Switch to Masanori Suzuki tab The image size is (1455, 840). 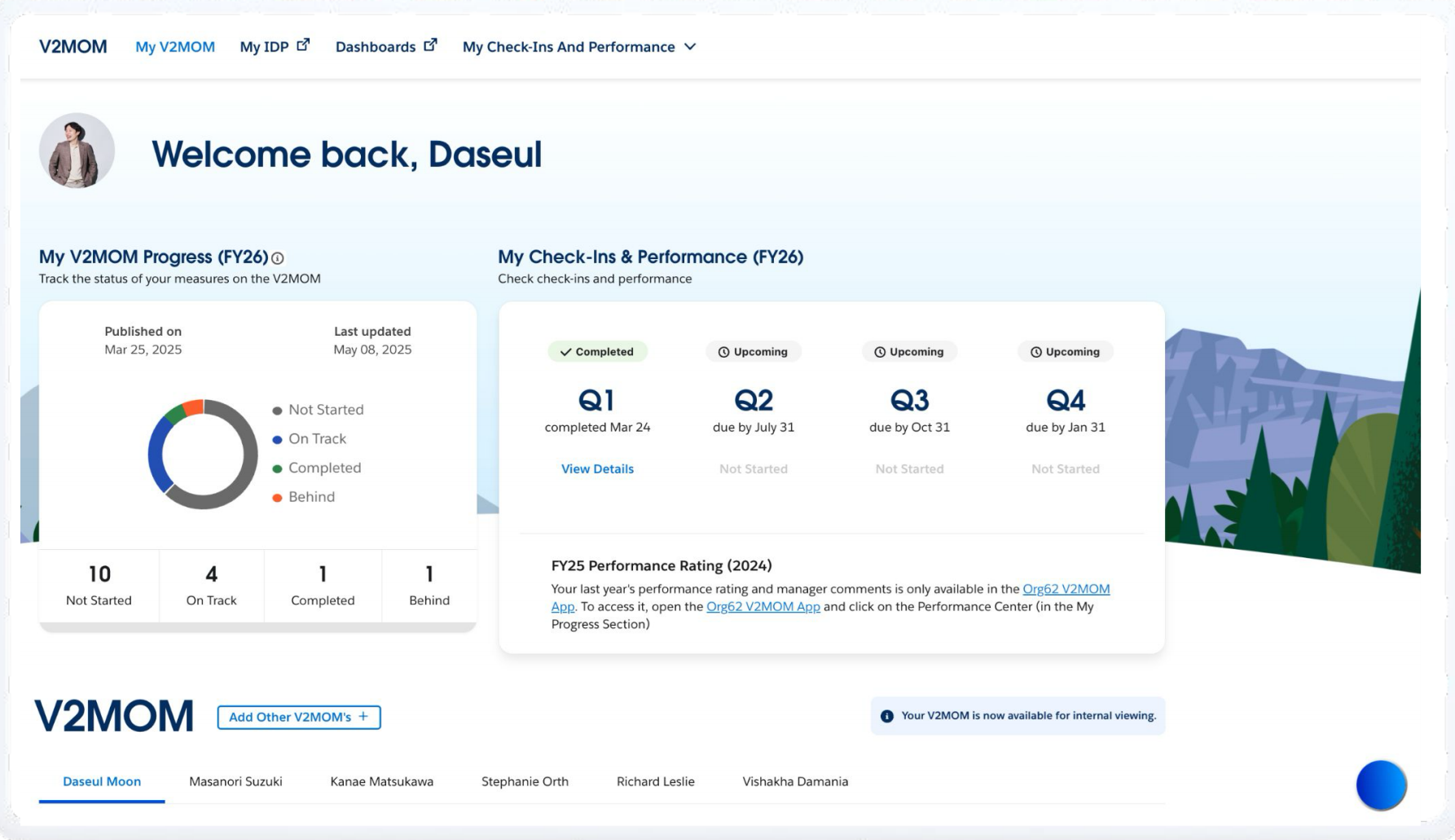coord(235,782)
